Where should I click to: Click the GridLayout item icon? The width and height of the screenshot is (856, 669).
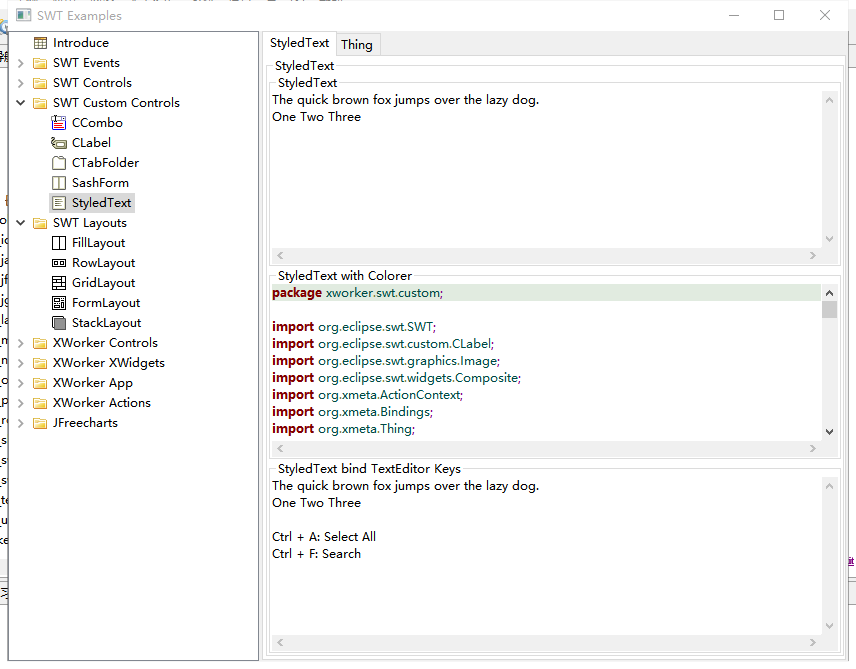pyautogui.click(x=58, y=283)
